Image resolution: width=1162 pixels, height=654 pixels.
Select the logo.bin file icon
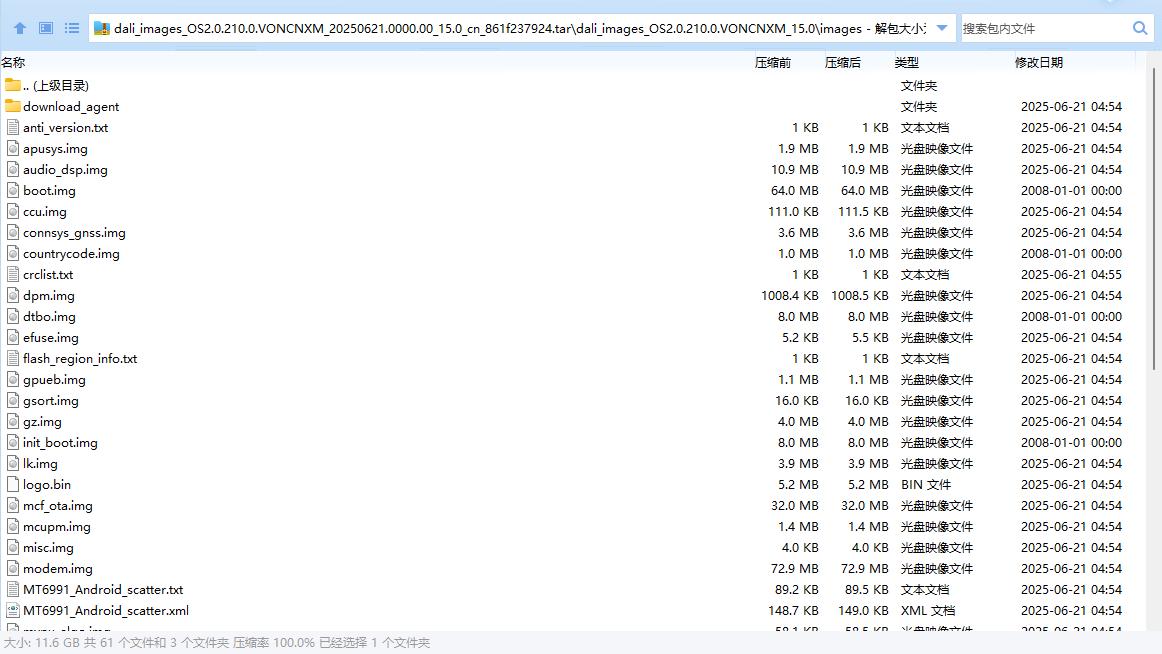point(13,484)
